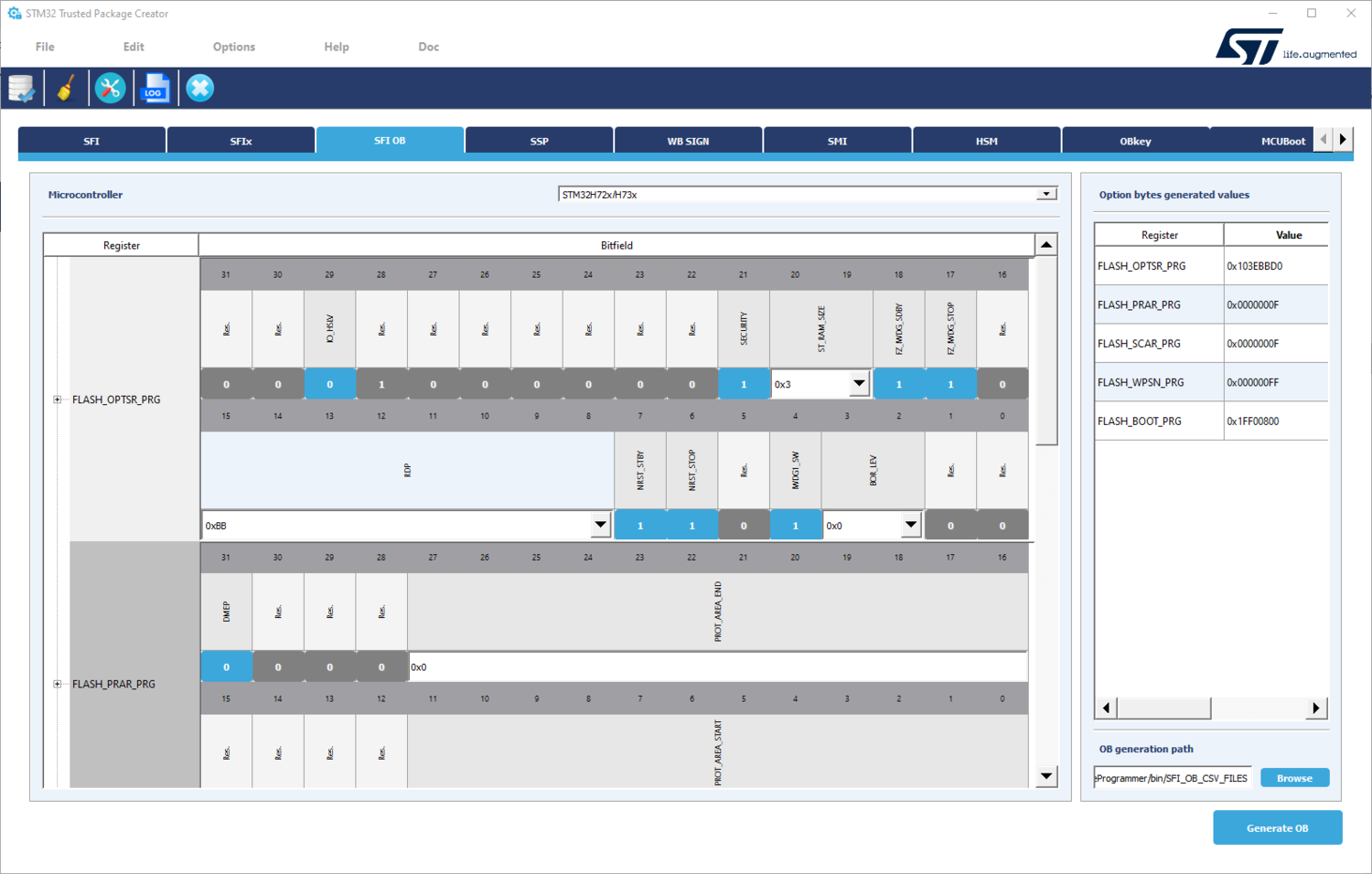Toggle NRST_STOP bit 6
Image resolution: width=1372 pixels, height=874 pixels.
[691, 526]
